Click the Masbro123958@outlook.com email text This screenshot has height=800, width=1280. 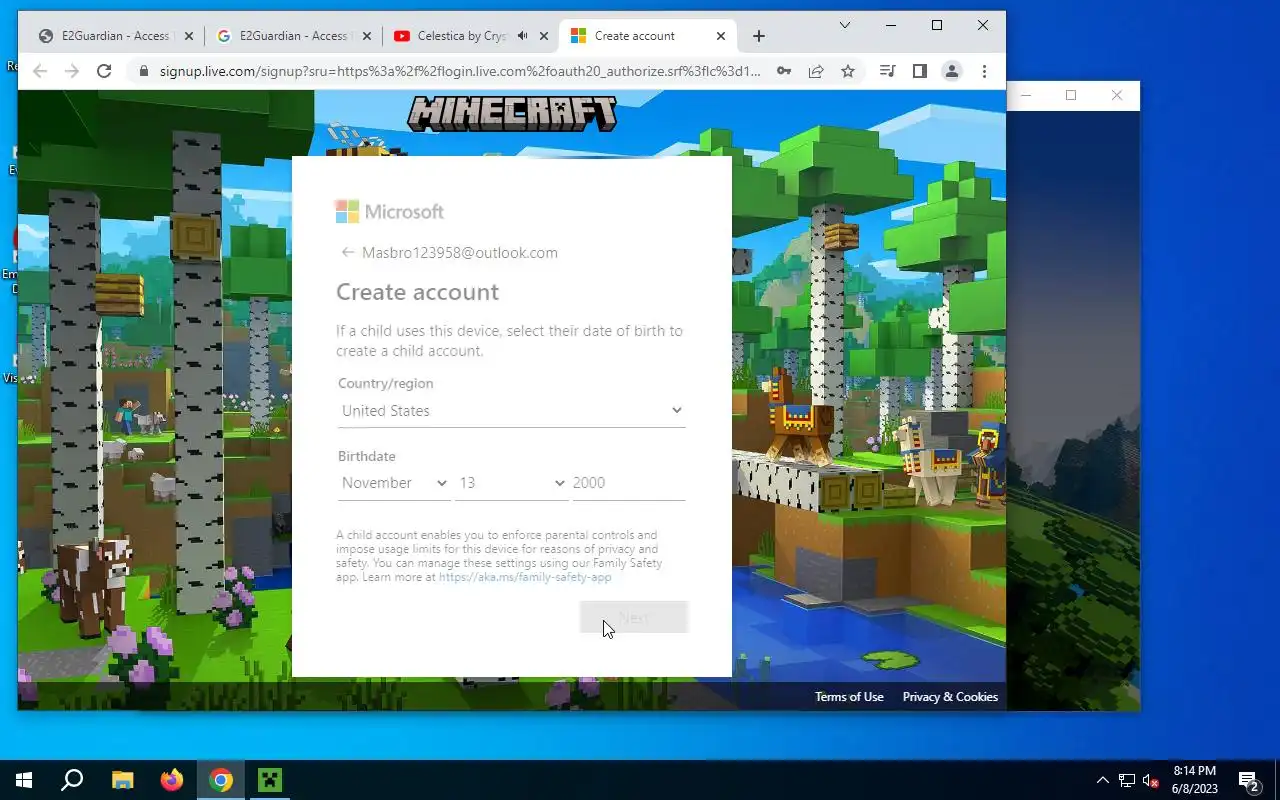point(460,253)
